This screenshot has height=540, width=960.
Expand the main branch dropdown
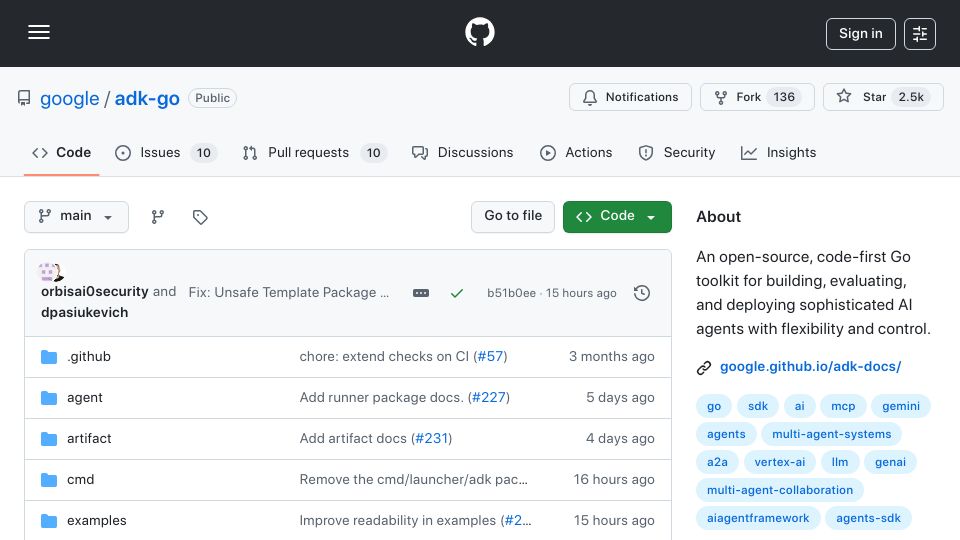tap(77, 217)
